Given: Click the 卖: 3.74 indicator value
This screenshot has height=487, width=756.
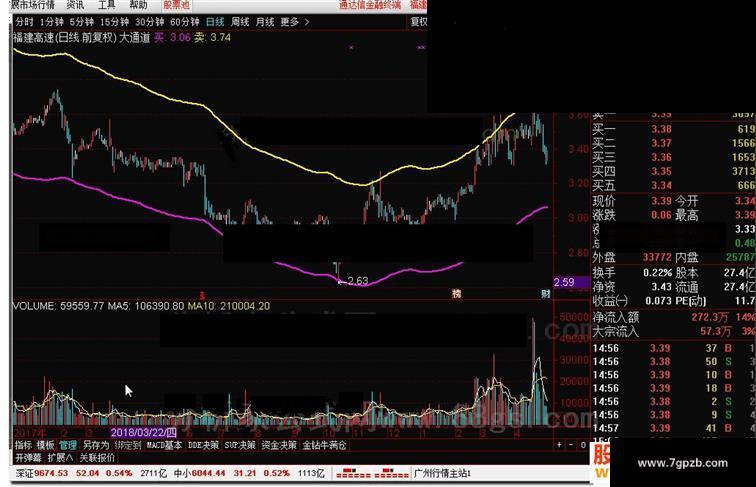Looking at the screenshot, I should (x=212, y=38).
